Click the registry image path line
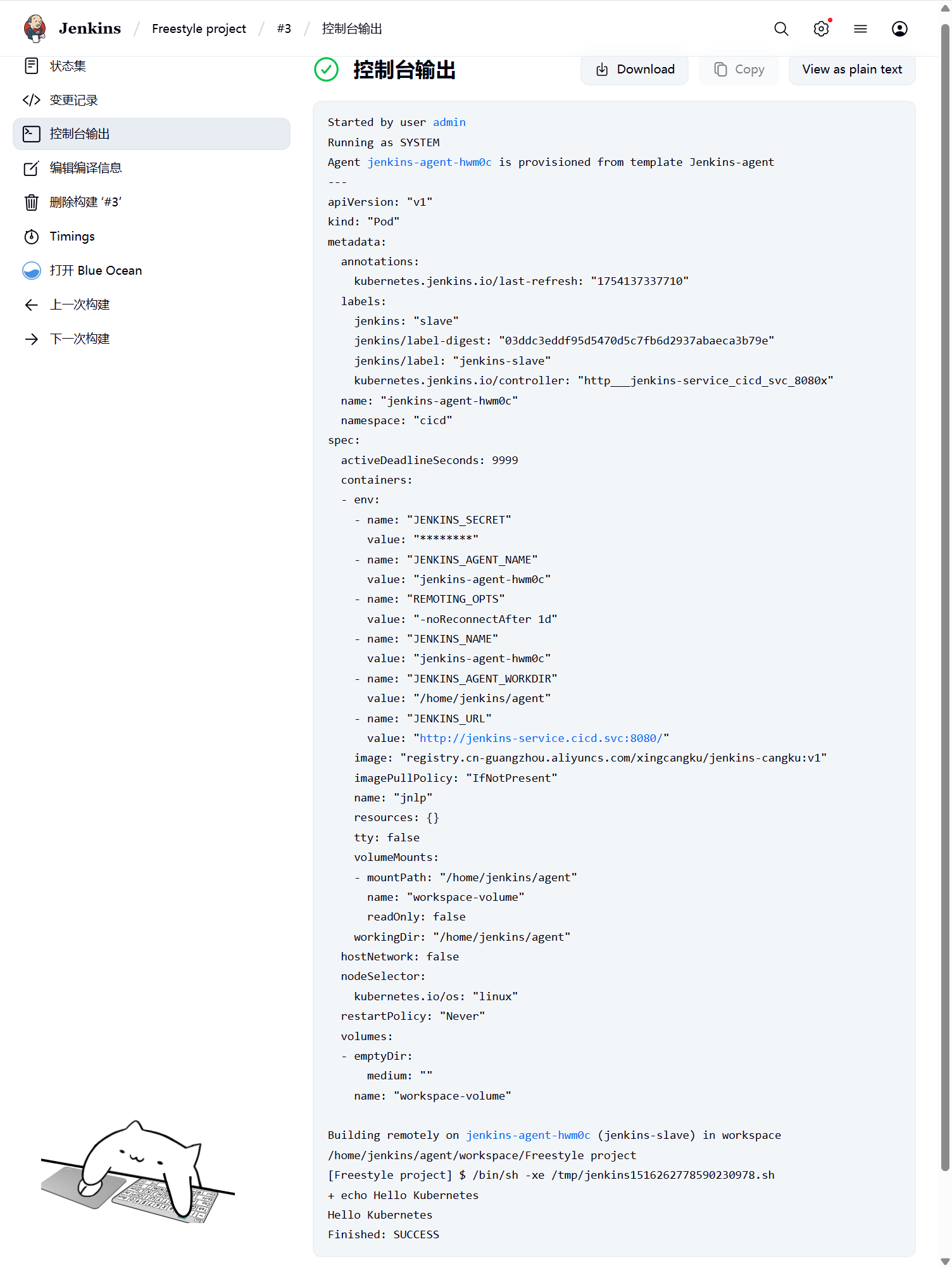This screenshot has height=1268, width=952. click(591, 758)
